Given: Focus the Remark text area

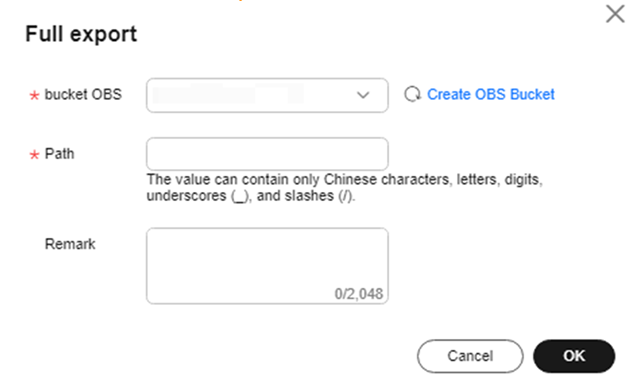Looking at the screenshot, I should (267, 266).
